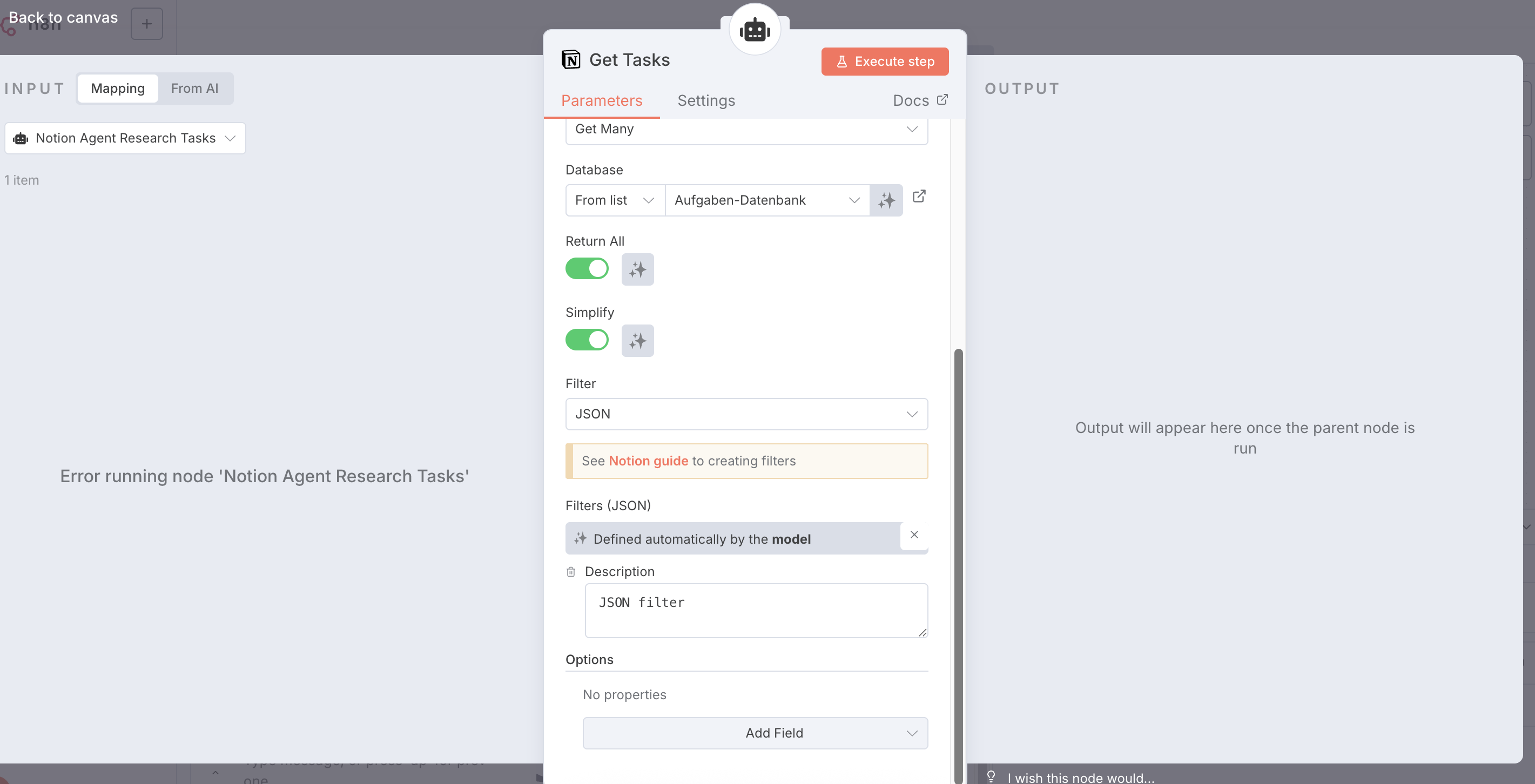
Task: Click the plus button in the top bar
Action: (146, 24)
